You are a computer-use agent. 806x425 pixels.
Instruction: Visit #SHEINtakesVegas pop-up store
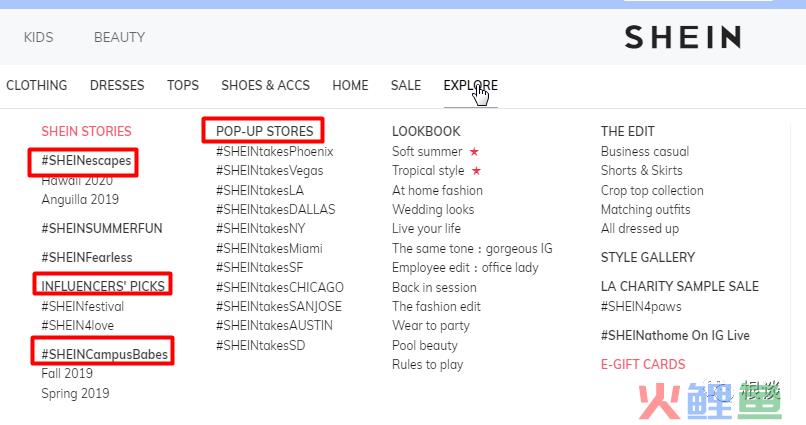[270, 171]
